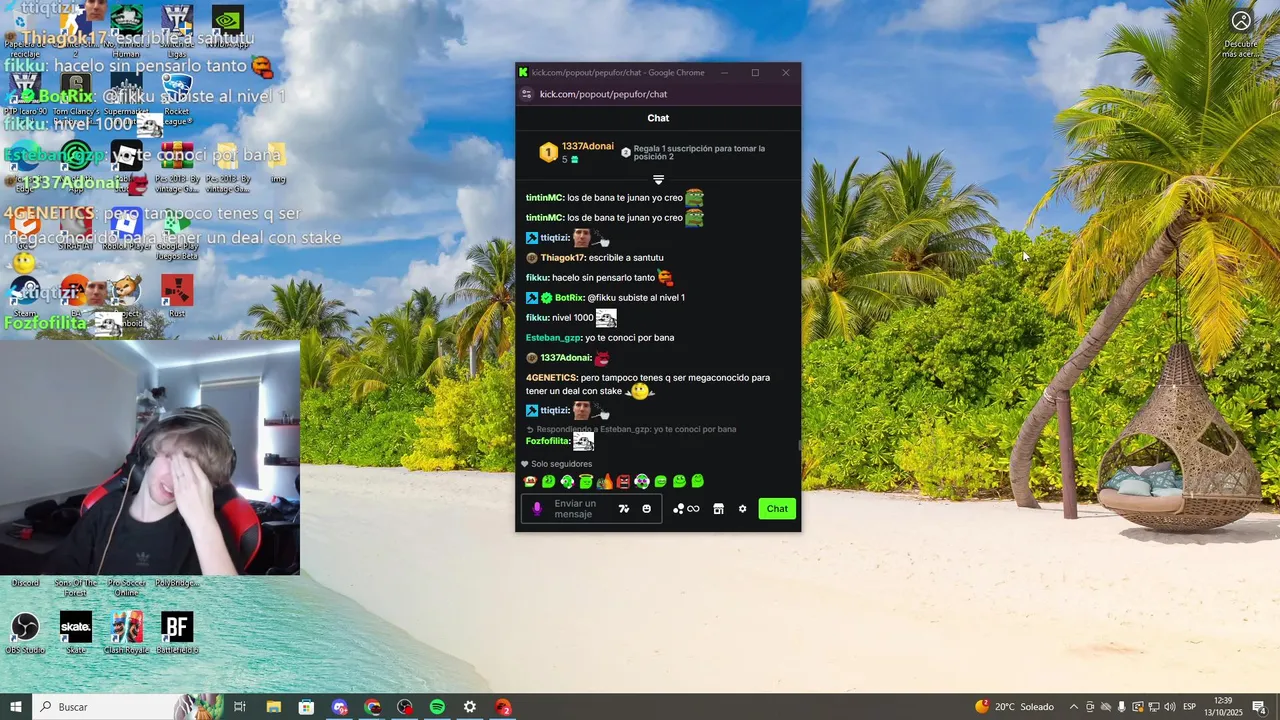Click the Regala 1 suscripción prompt

pyautogui.click(x=699, y=153)
